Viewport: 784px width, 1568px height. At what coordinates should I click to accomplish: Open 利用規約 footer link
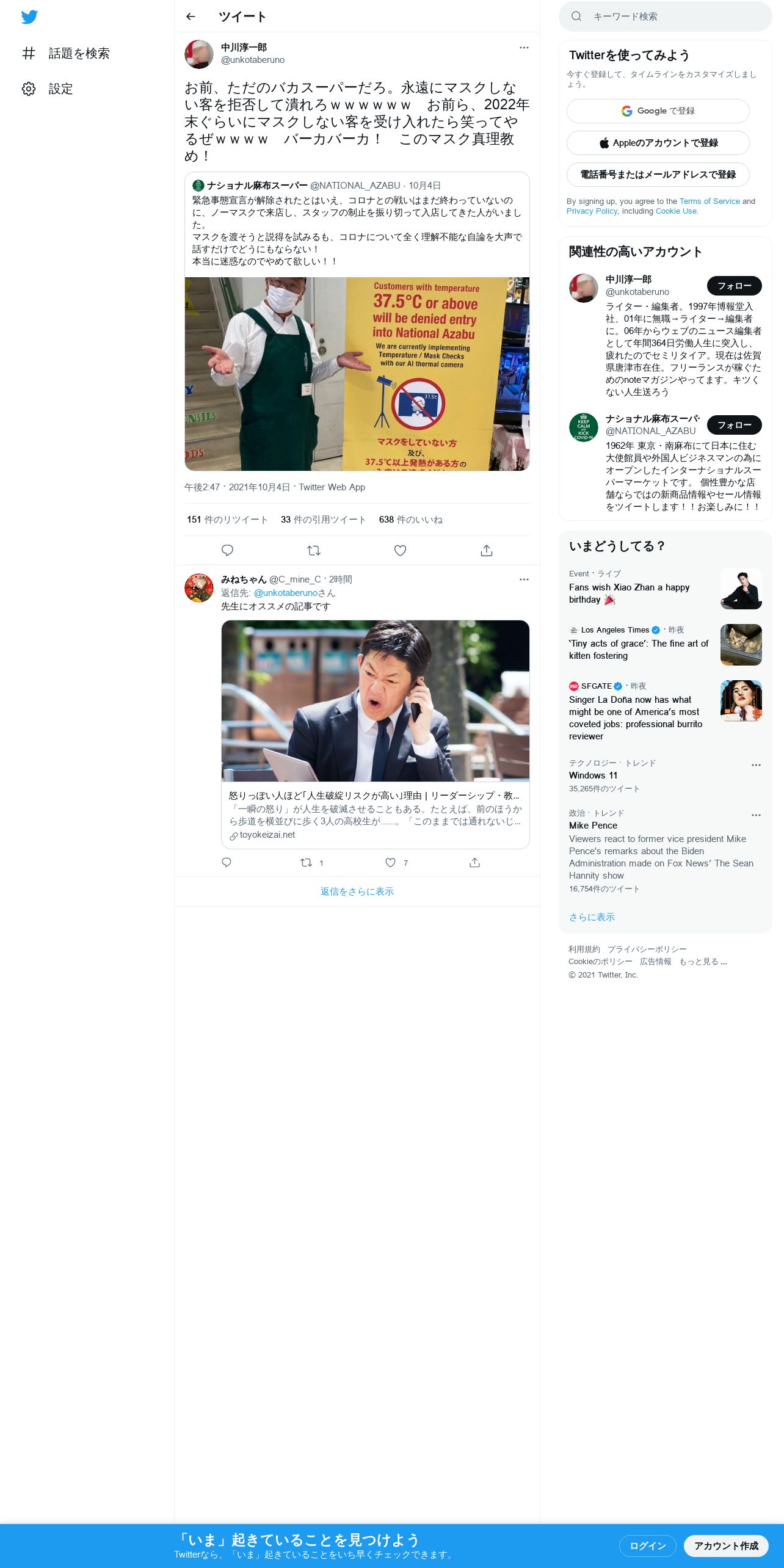tap(584, 949)
